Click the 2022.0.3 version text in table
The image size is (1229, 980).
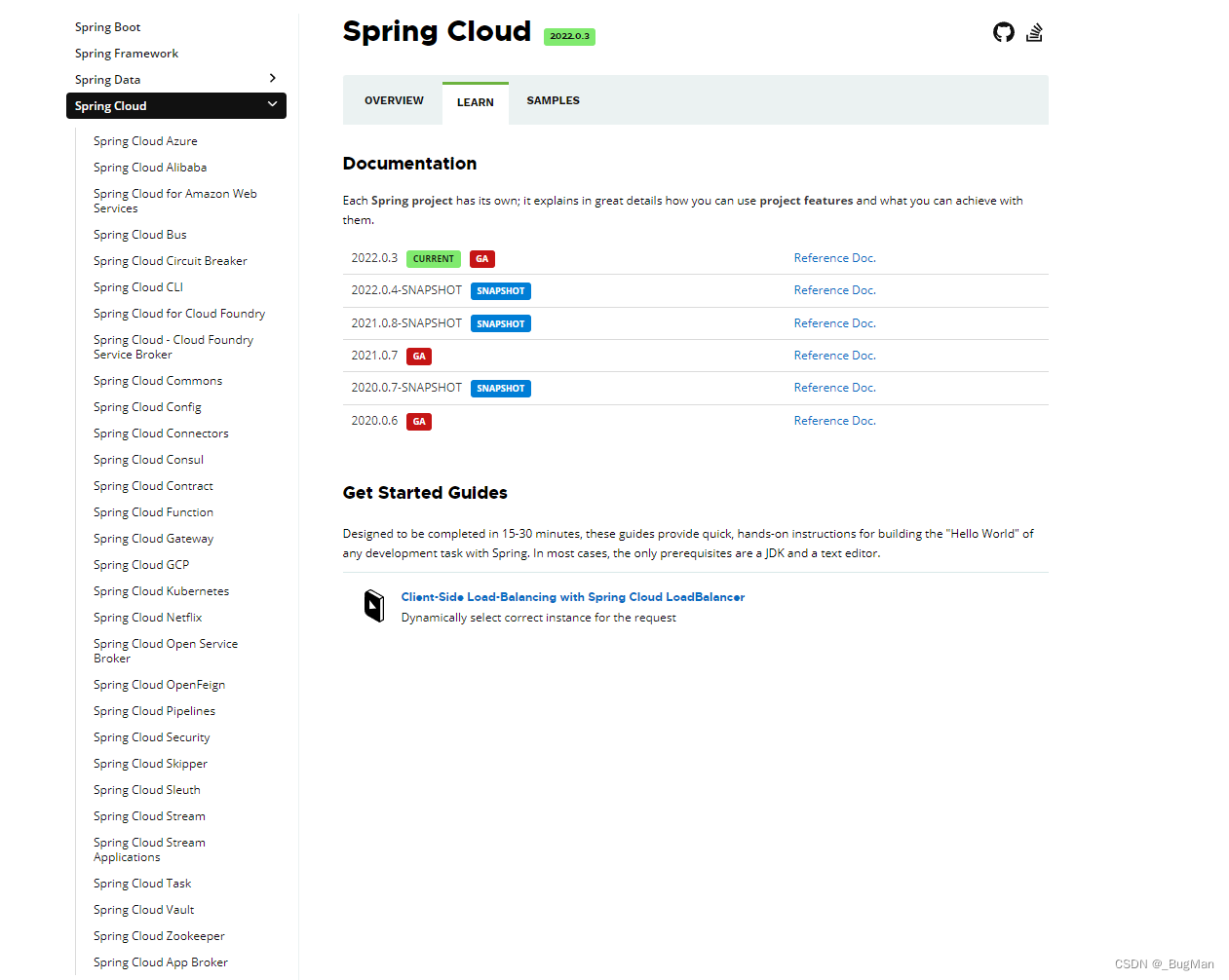(374, 258)
